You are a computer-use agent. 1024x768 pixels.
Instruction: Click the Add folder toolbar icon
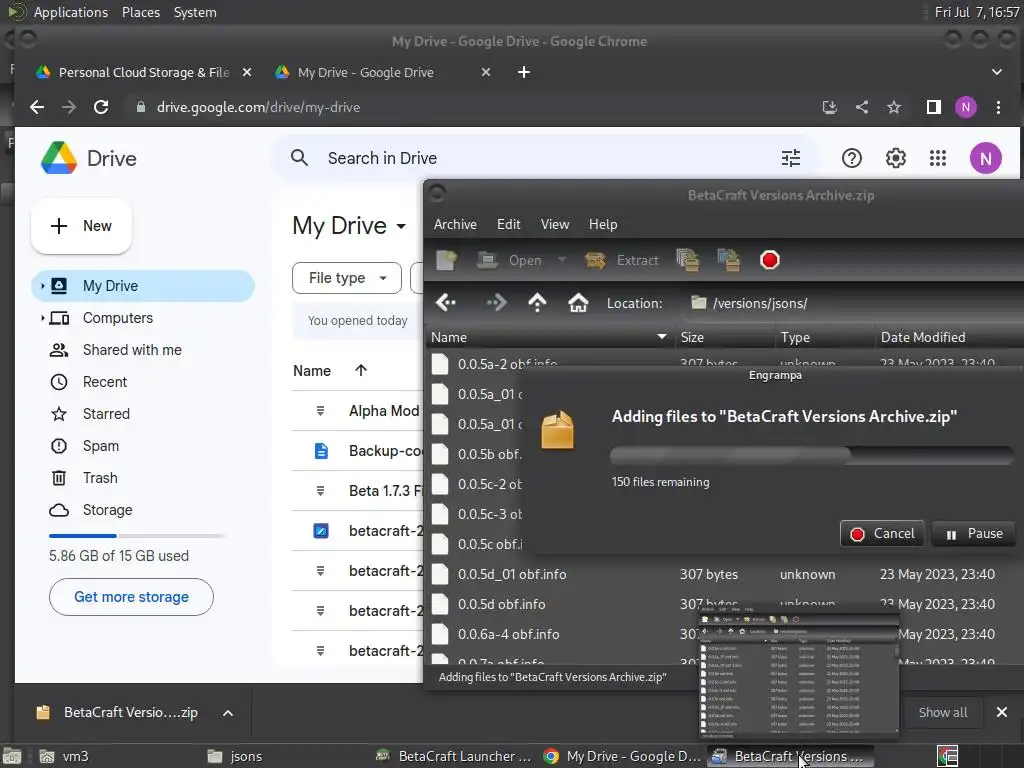click(x=729, y=260)
